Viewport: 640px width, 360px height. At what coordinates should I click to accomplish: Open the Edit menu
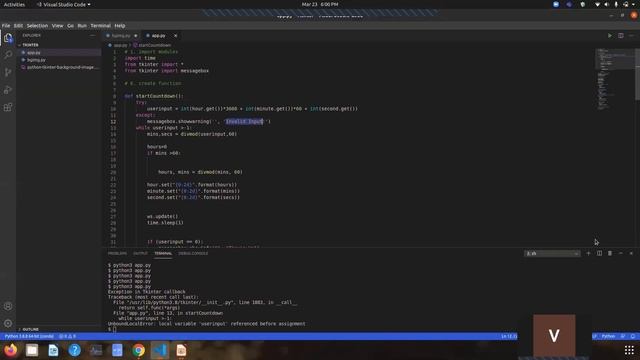coord(18,25)
